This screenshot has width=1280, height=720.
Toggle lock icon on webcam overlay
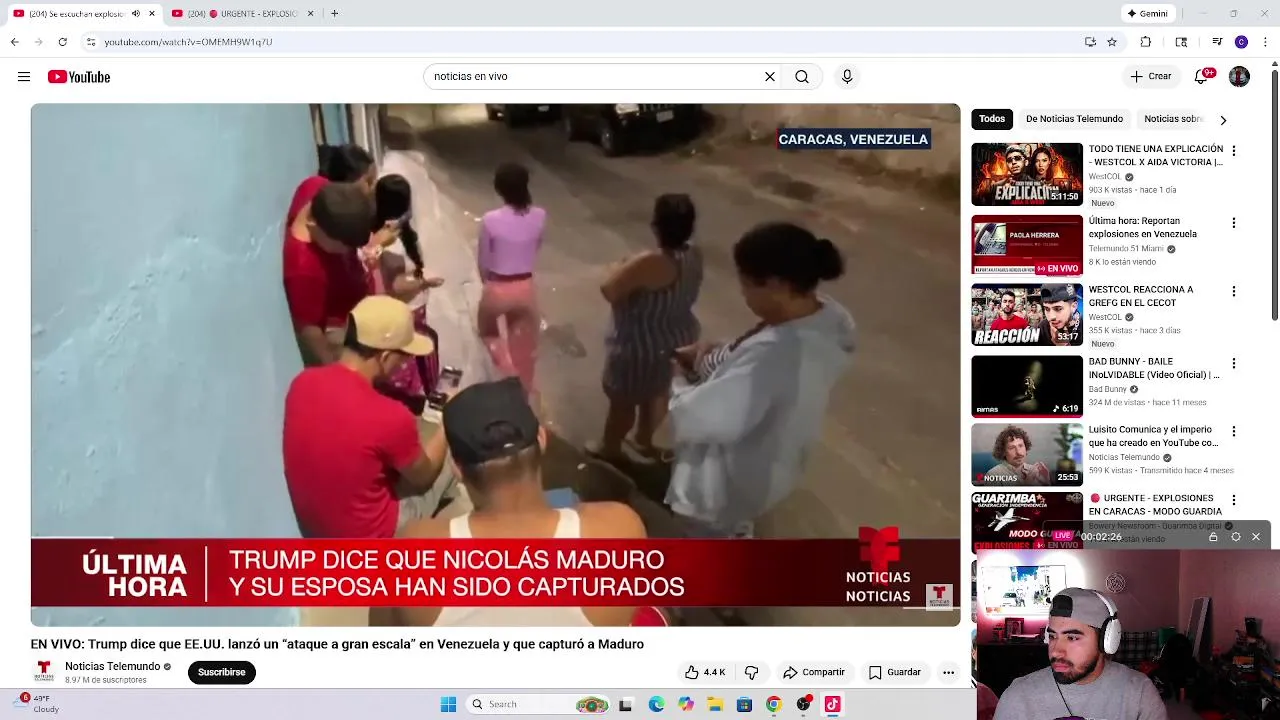click(x=1213, y=537)
